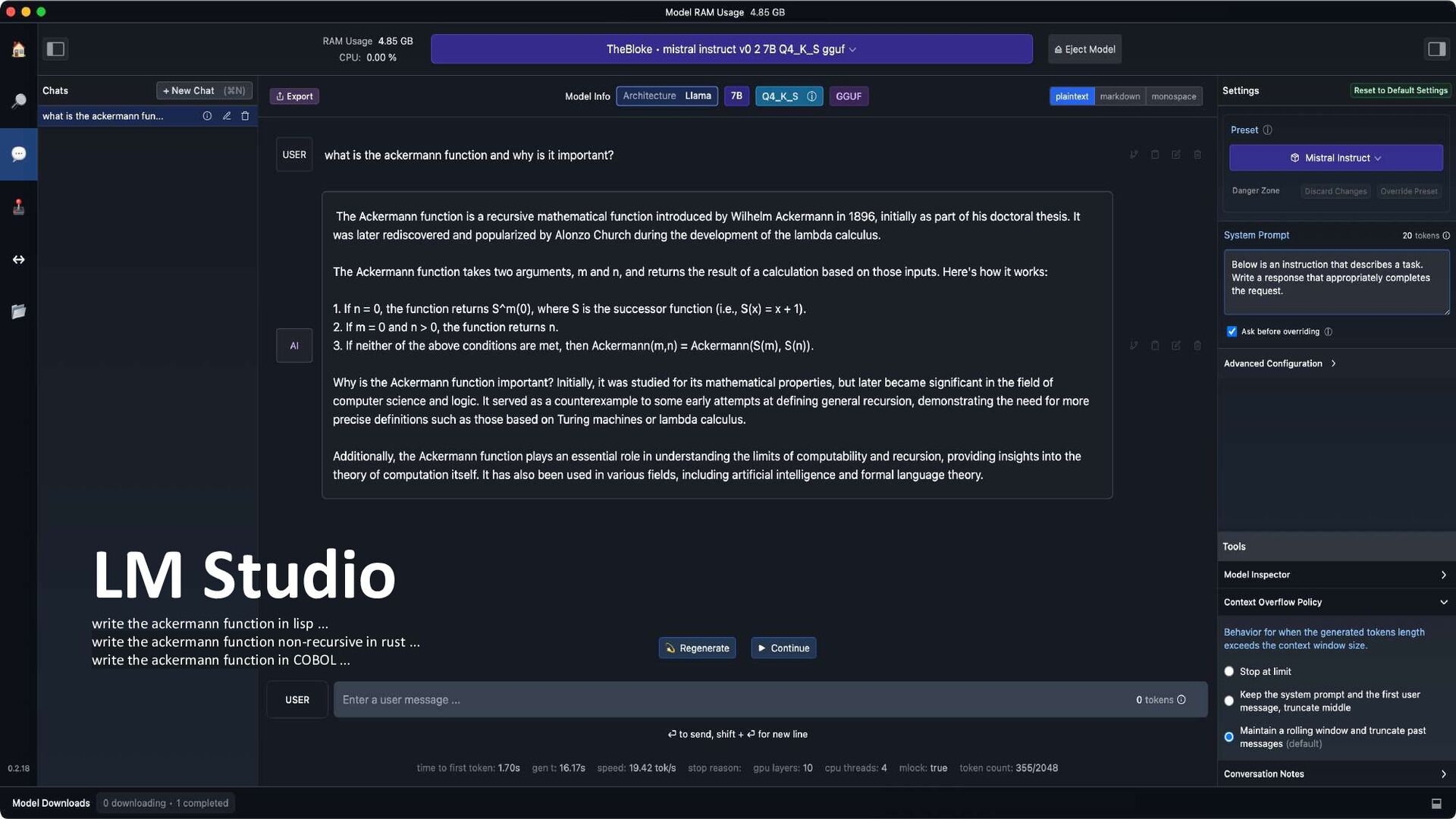The width and height of the screenshot is (1456, 819).
Task: Open the loaded model selector dropdown
Action: (x=731, y=49)
